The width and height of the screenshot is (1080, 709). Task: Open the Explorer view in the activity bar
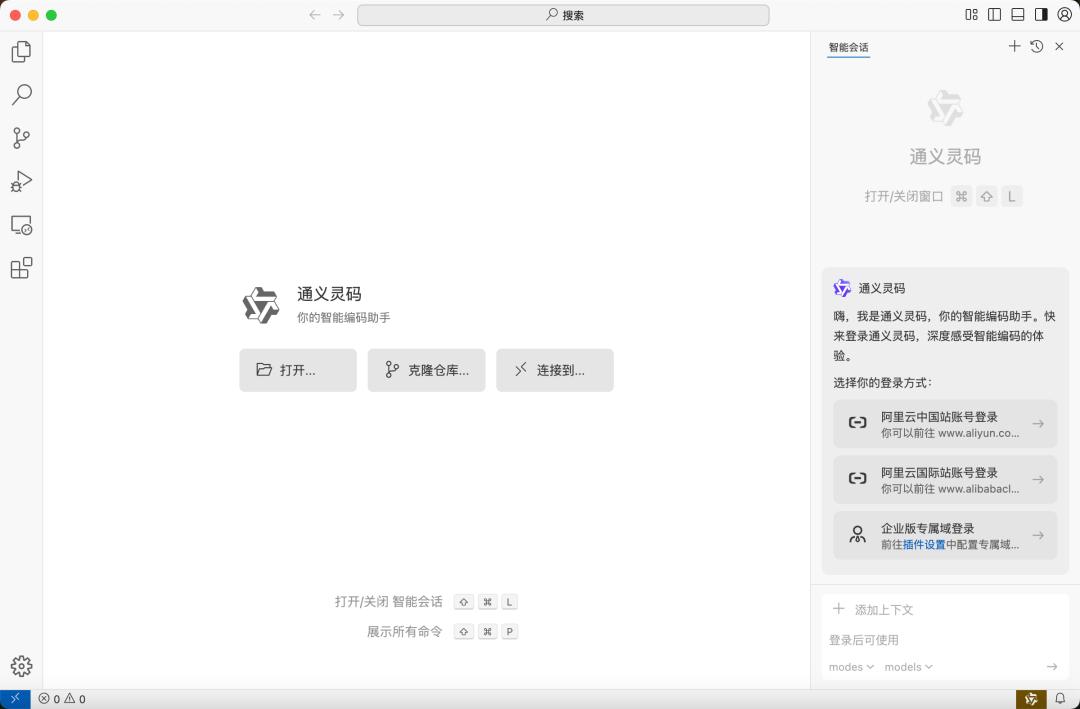(x=21, y=51)
